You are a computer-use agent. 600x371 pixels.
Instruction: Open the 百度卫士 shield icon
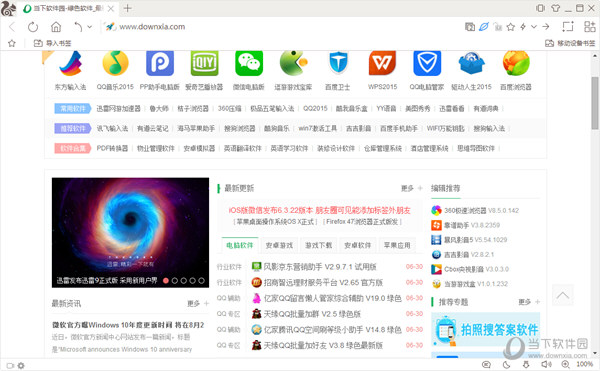coord(338,63)
